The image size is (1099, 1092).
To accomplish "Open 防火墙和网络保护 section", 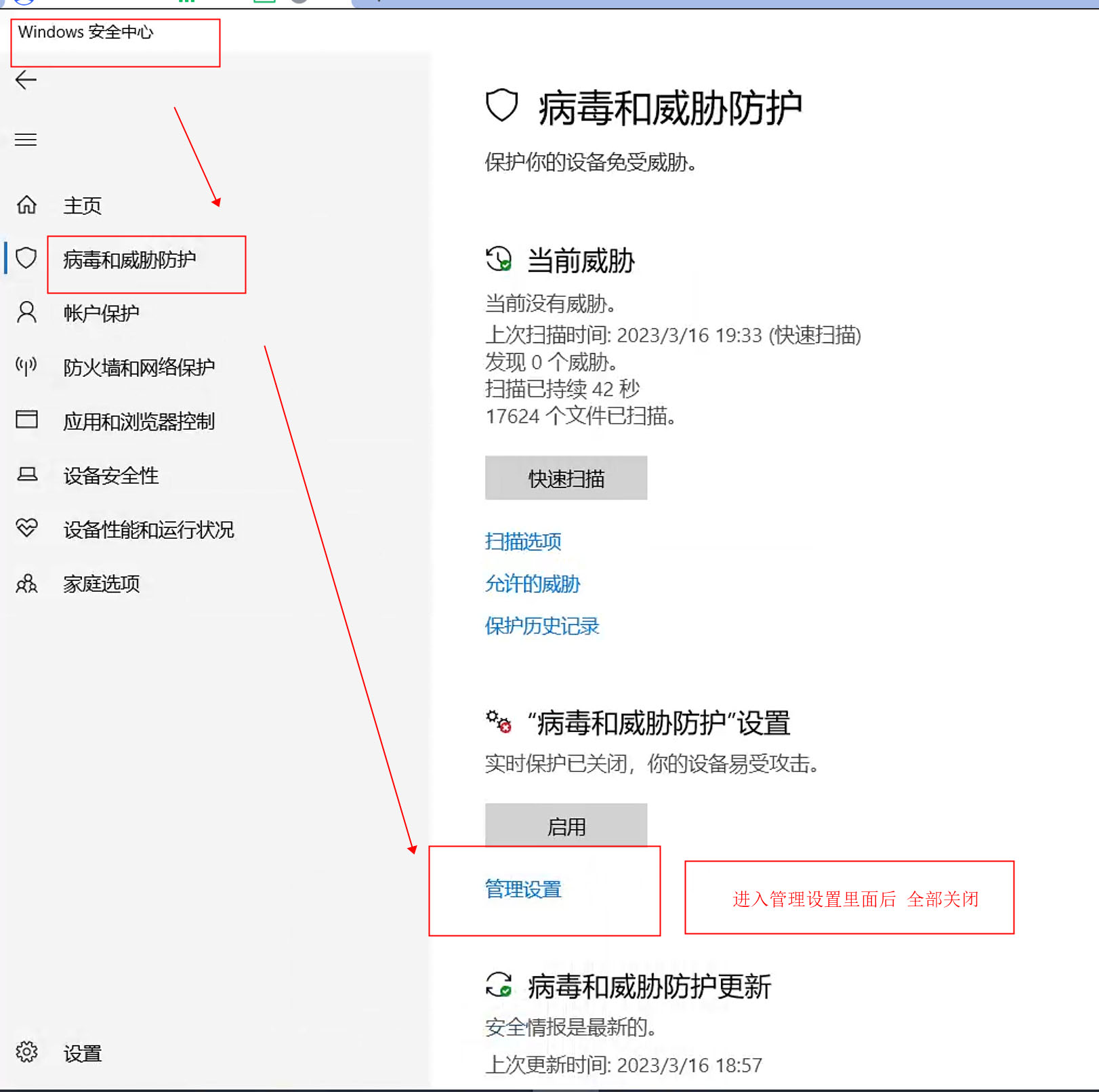I will click(139, 367).
